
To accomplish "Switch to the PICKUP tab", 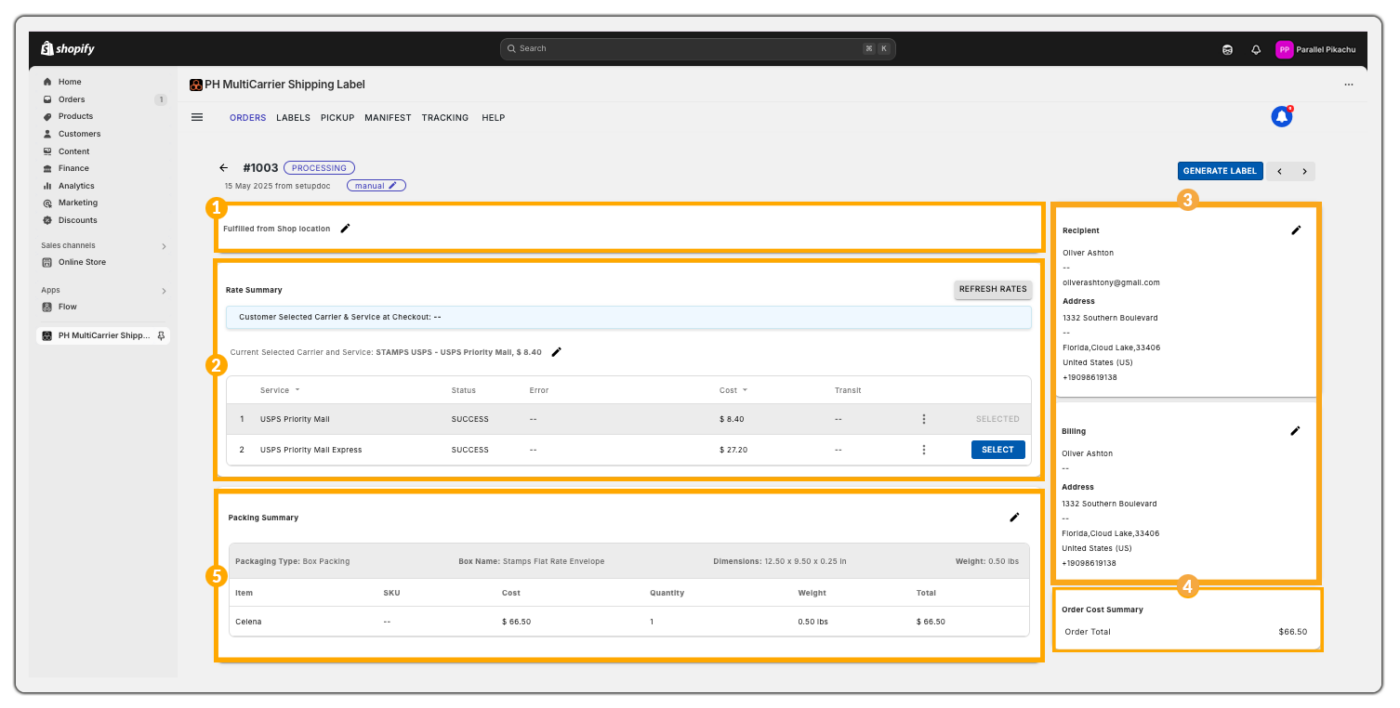I will point(337,118).
